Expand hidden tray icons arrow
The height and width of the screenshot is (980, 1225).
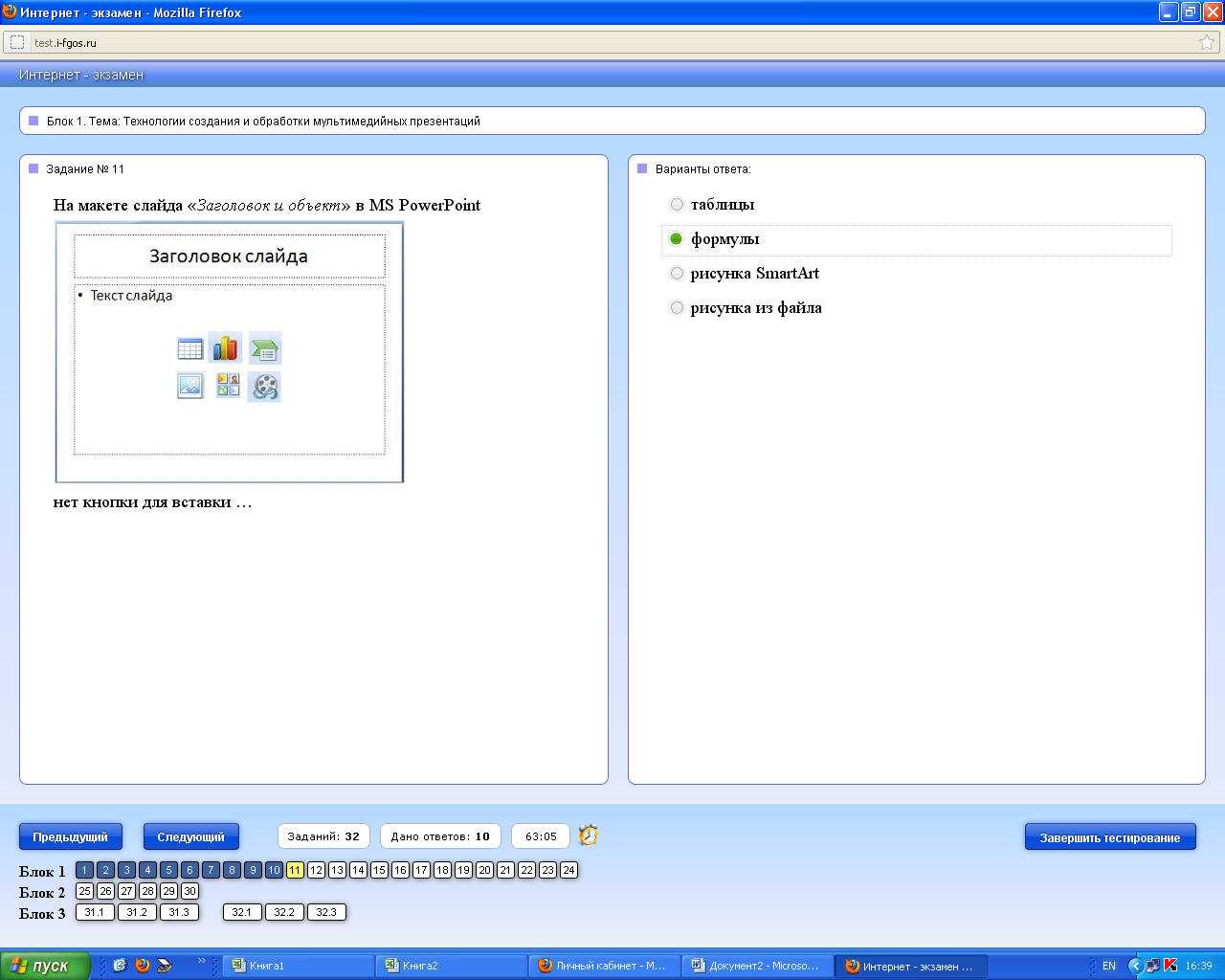(1135, 966)
